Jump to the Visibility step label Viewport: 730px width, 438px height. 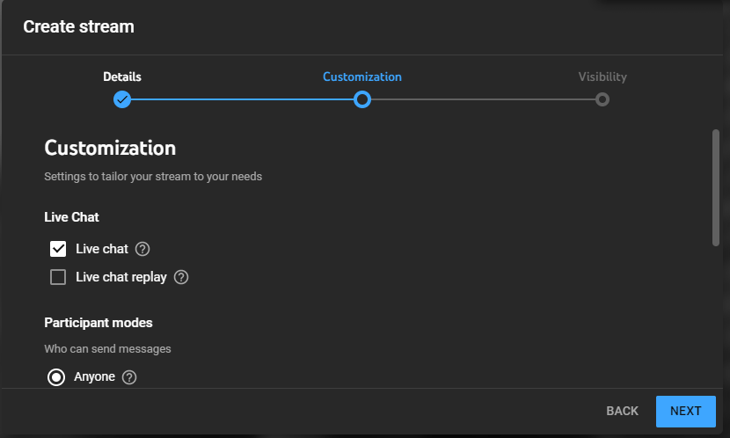(602, 77)
